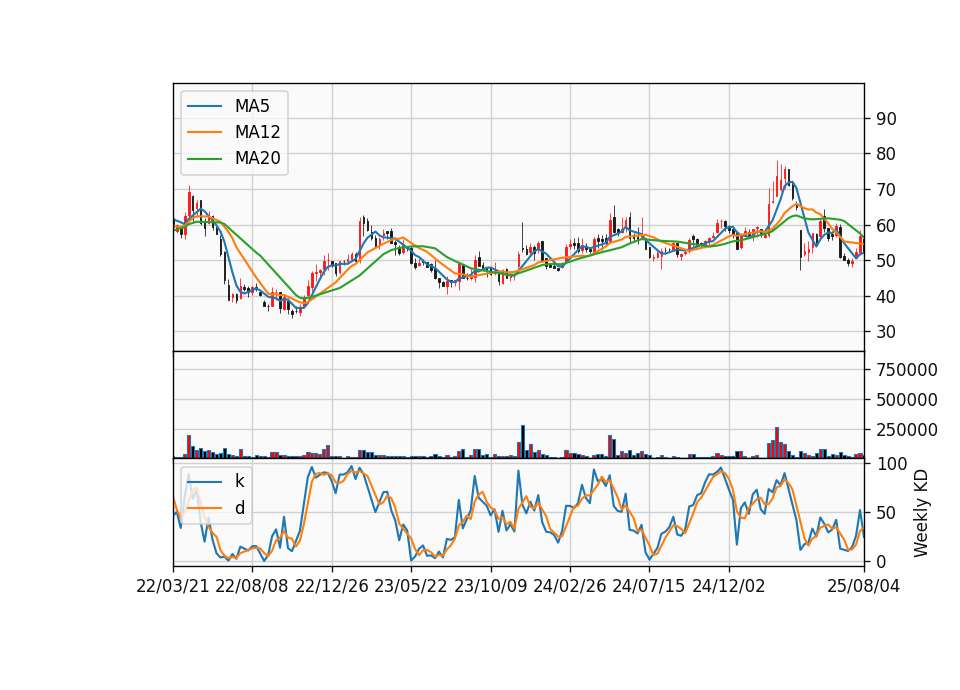
Task: Click the MA5 legend label
Action: pyautogui.click(x=252, y=106)
